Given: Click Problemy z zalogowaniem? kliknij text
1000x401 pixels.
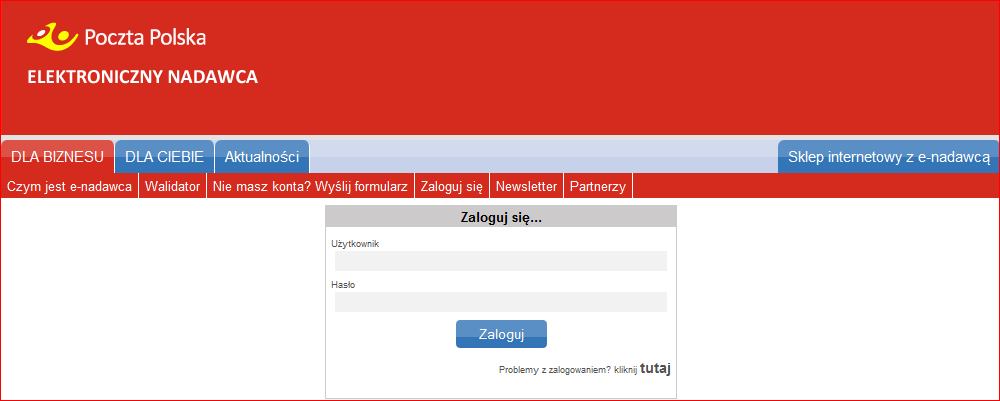Looking at the screenshot, I should pyautogui.click(x=568, y=370).
